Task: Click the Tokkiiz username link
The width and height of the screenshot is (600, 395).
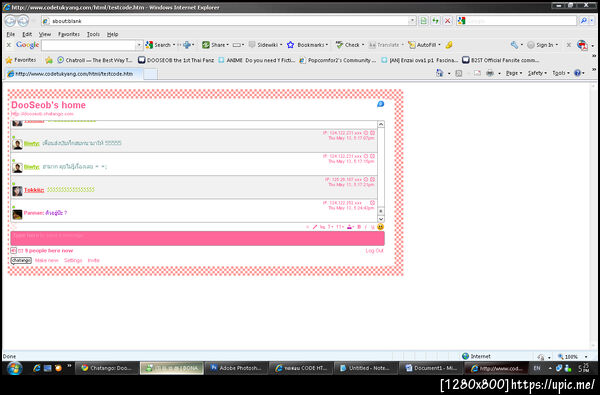Action: (34, 190)
